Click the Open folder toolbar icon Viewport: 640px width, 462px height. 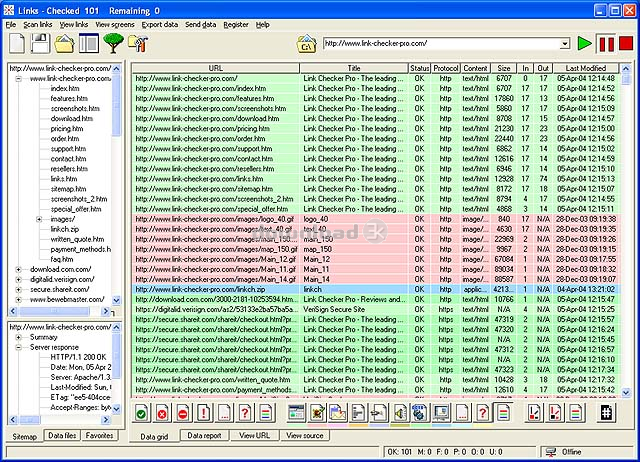coord(65,43)
